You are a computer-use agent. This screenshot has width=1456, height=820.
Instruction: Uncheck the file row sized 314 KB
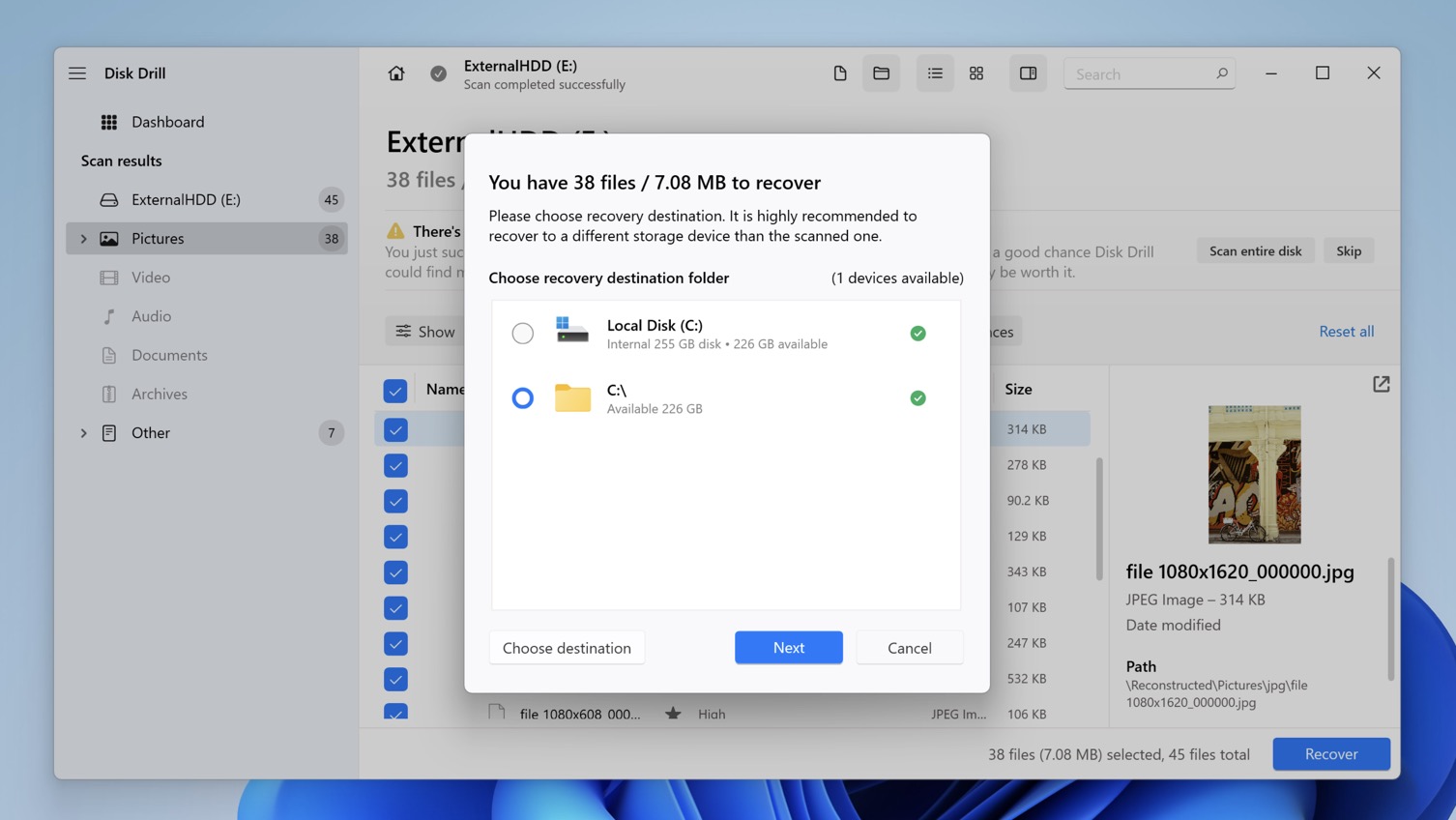395,429
